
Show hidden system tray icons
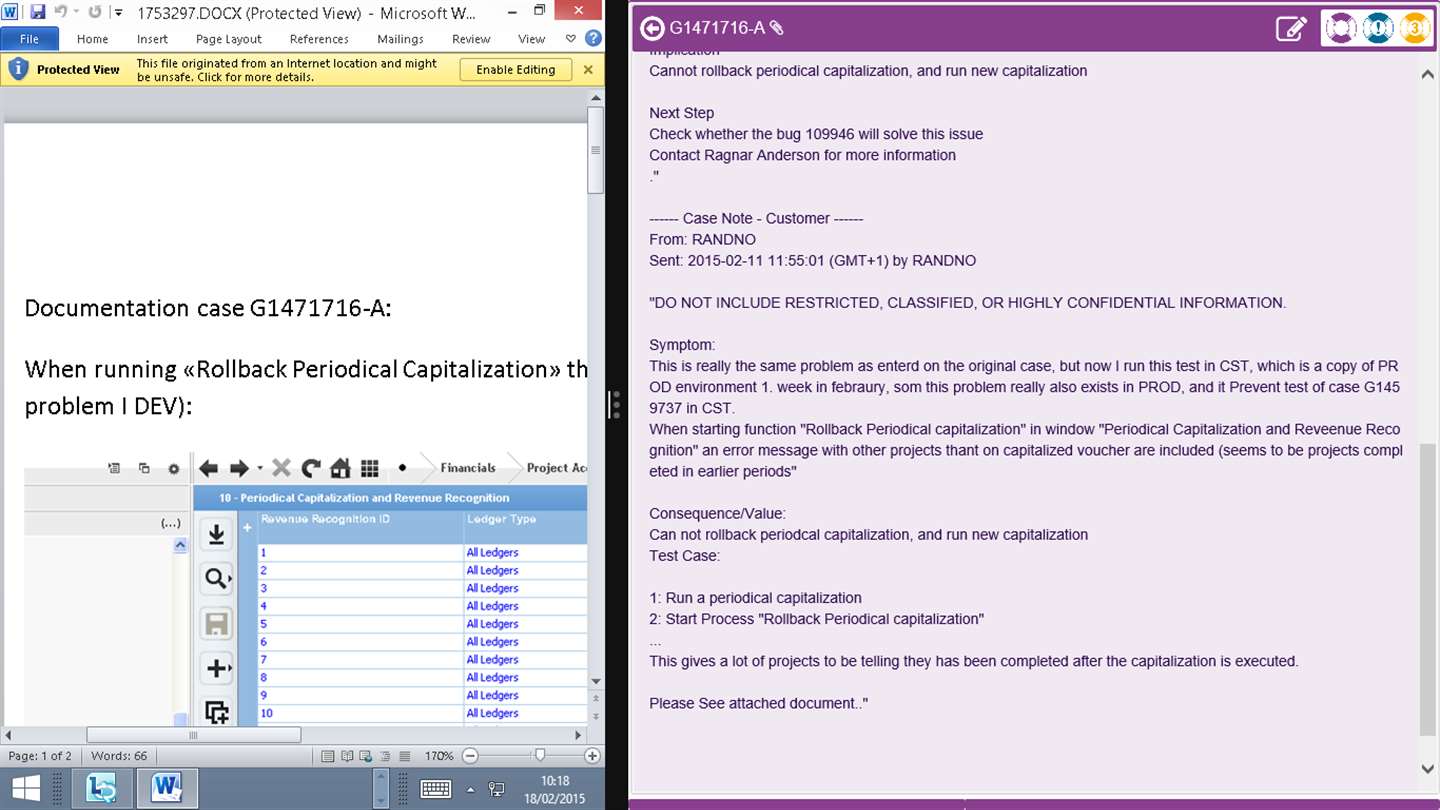470,789
